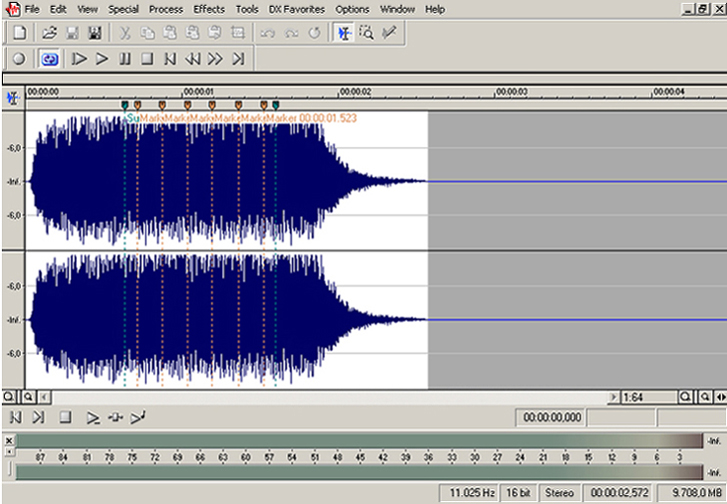The width and height of the screenshot is (727, 504).
Task: Select the Pencil tool in toolbar
Action: tap(390, 33)
